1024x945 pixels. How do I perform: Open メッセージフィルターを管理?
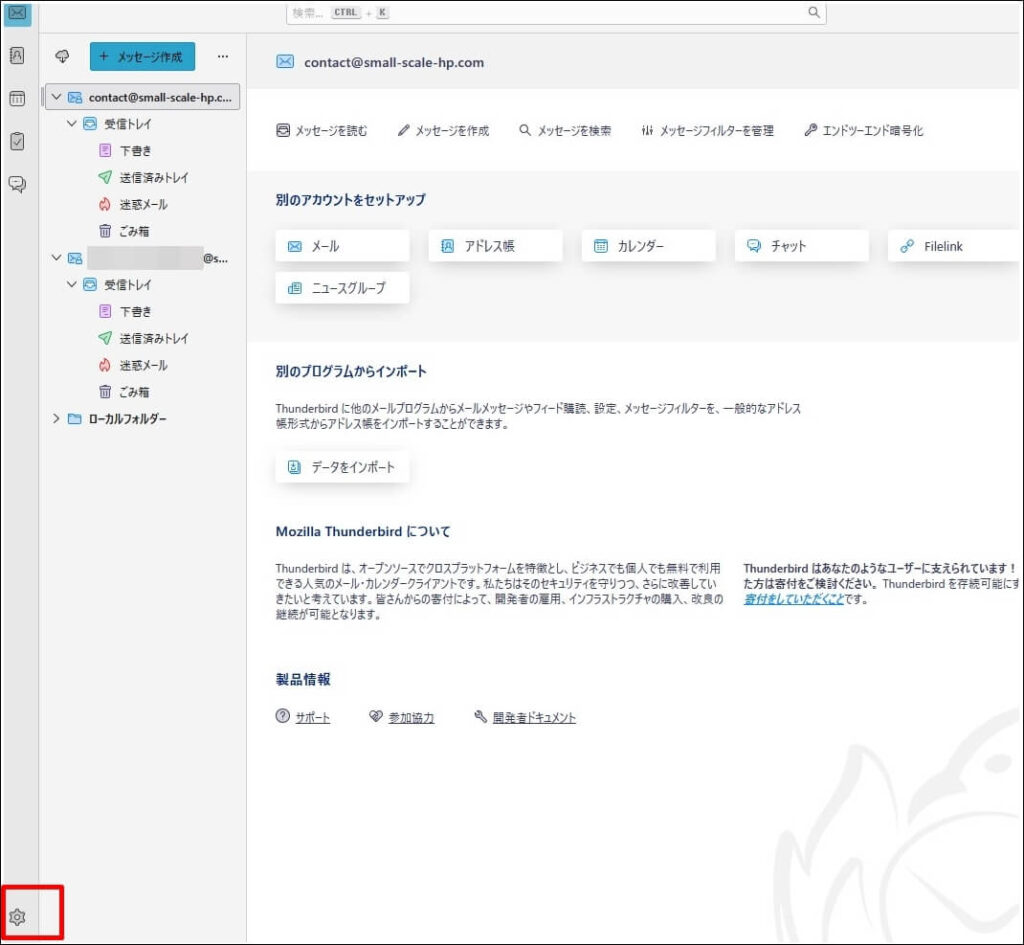(x=707, y=131)
